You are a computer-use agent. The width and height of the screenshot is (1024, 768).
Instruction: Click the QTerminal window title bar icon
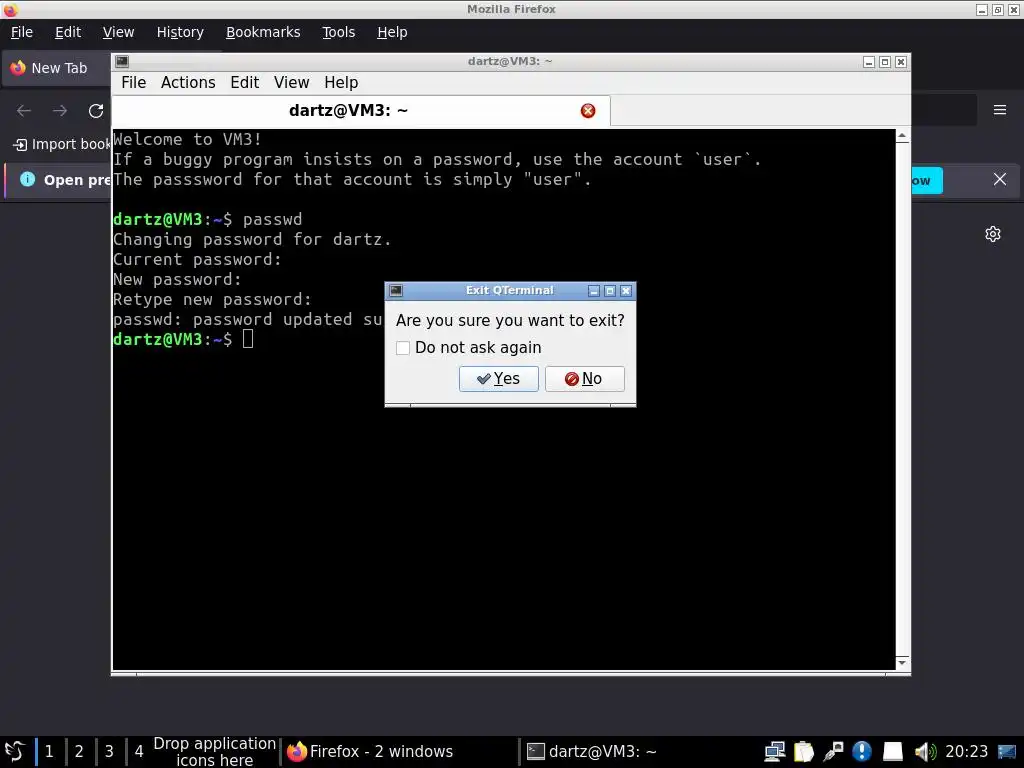(x=122, y=61)
